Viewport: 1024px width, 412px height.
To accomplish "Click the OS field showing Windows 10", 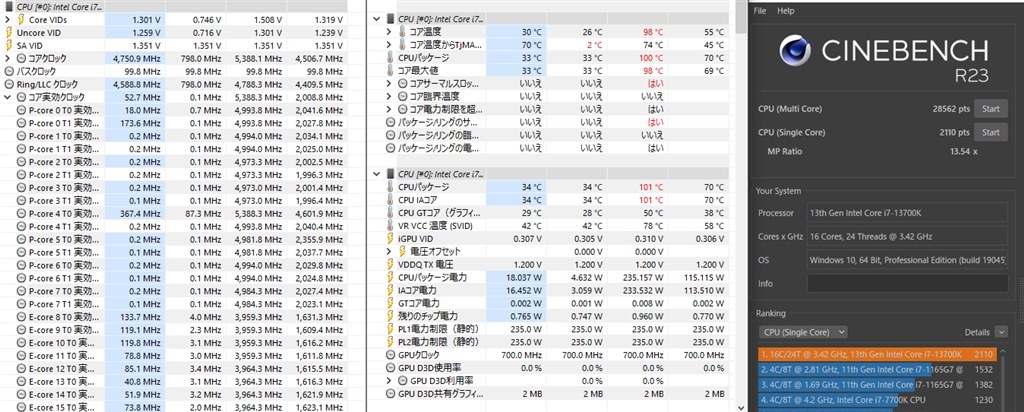I will [x=907, y=260].
